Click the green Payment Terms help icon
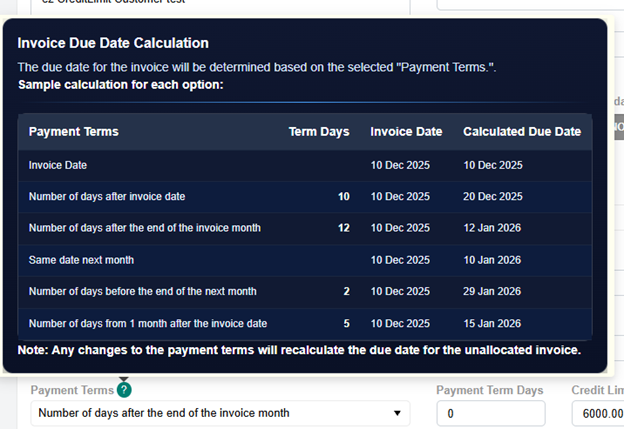The width and height of the screenshot is (624, 429). (x=124, y=391)
